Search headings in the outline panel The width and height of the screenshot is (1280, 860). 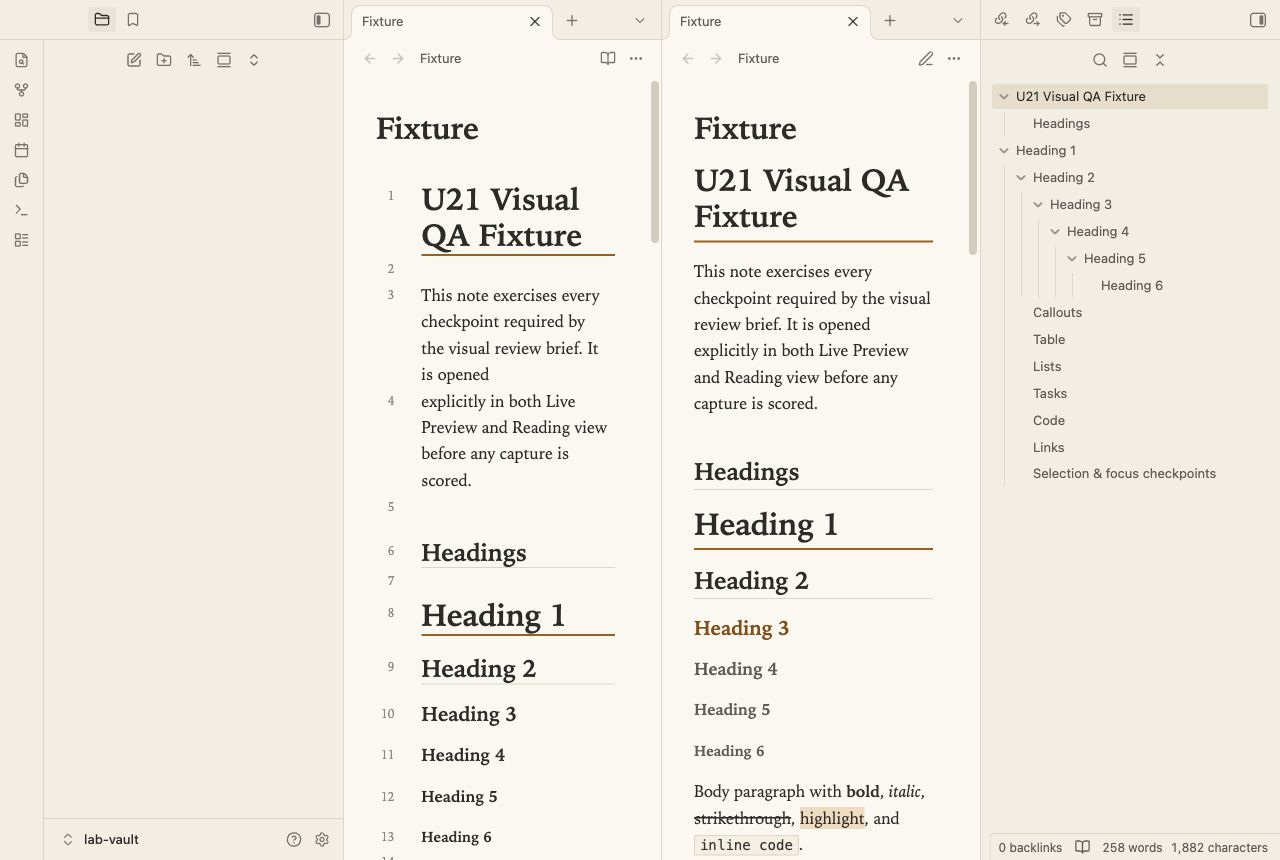pyautogui.click(x=1100, y=60)
